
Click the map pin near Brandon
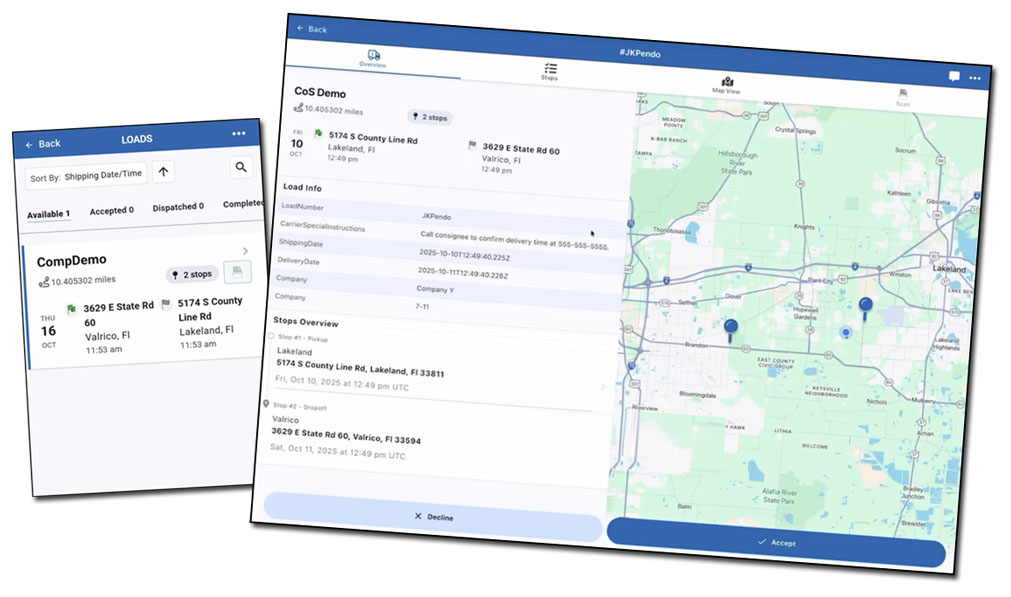tap(731, 328)
